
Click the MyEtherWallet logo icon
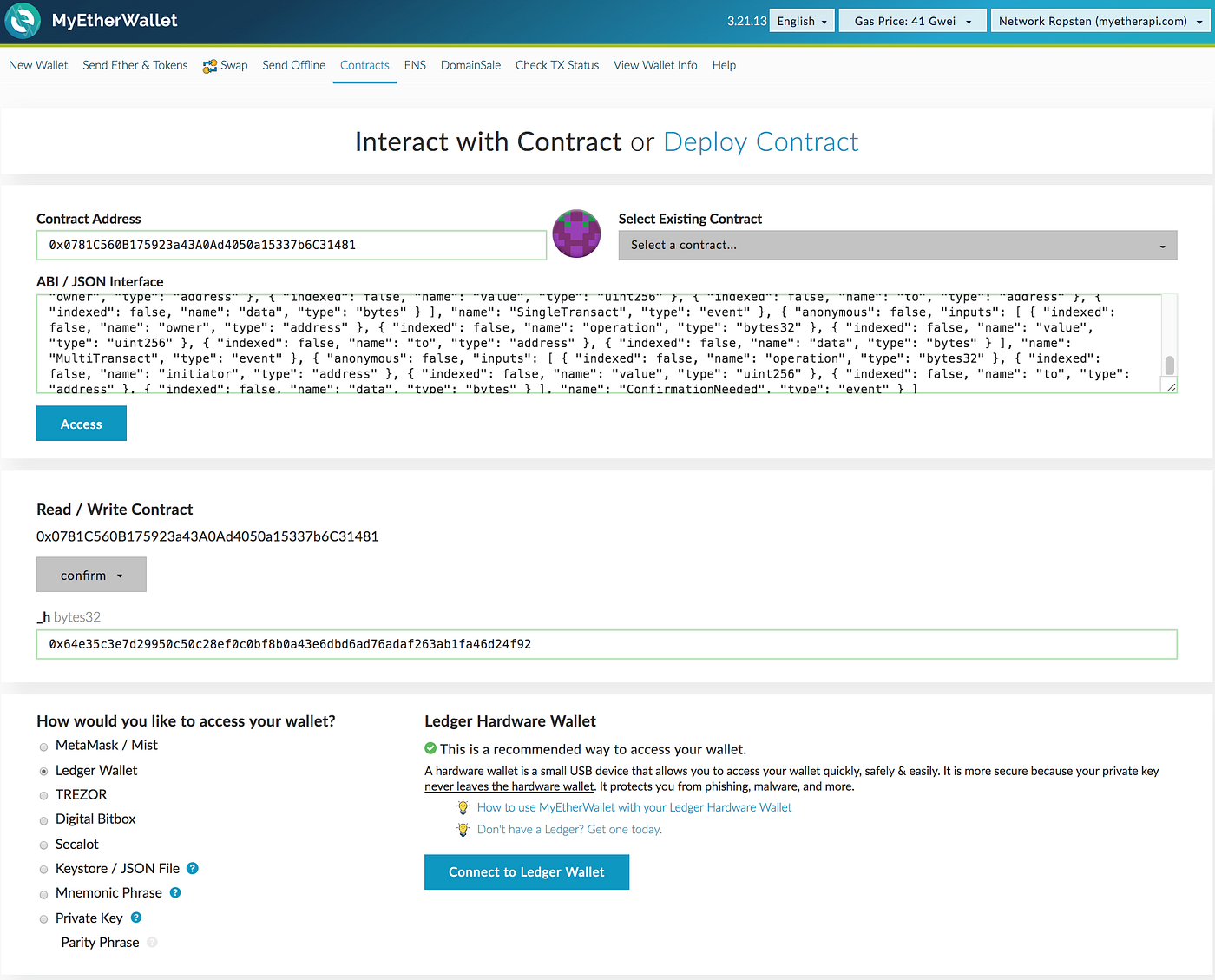coord(23,21)
